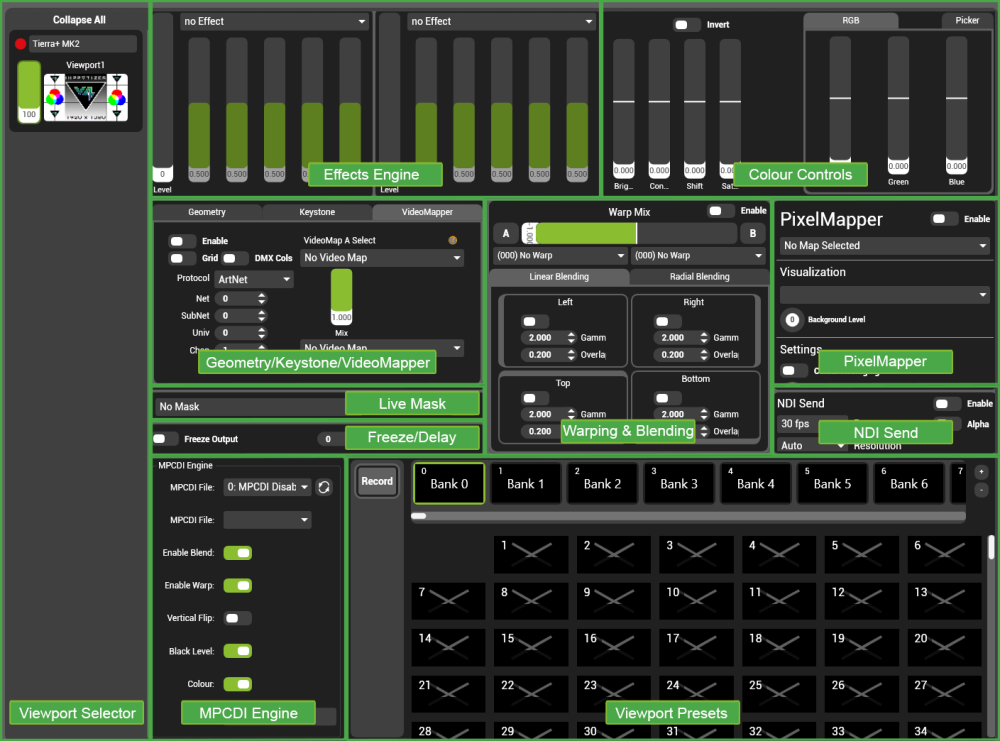
Task: Open the No Map Selected dropdown in PixelMapper
Action: [884, 245]
